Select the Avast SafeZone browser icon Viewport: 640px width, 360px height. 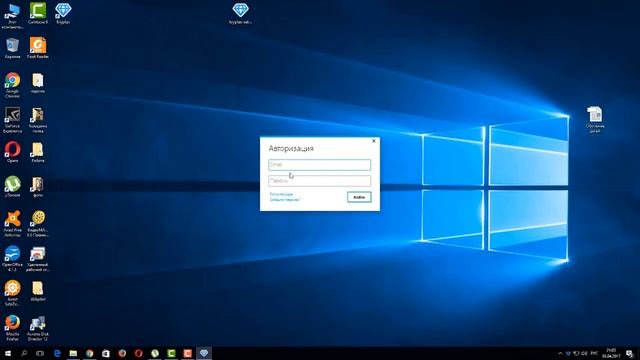(x=12, y=293)
